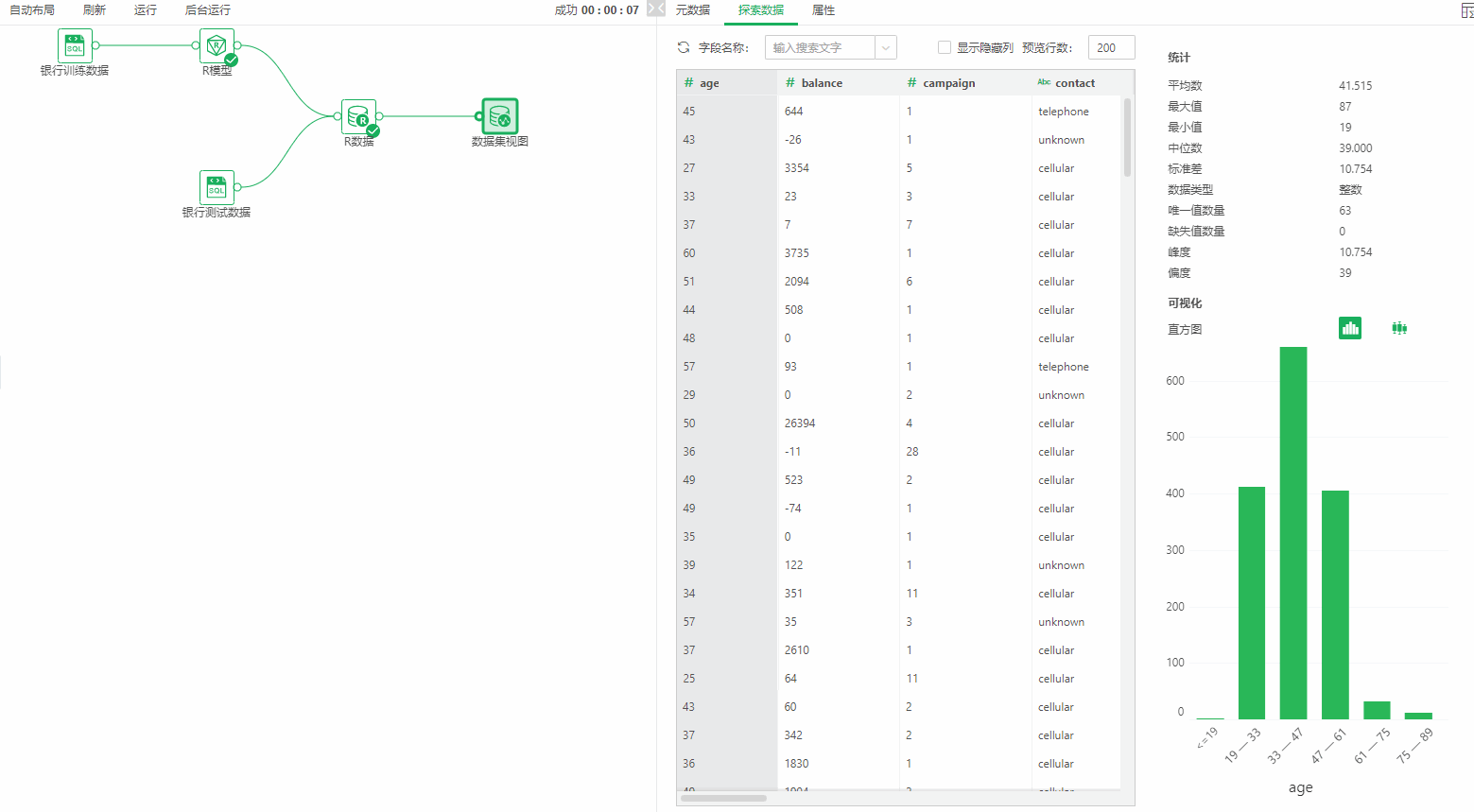Open the R数据 node in canvas

[x=358, y=116]
